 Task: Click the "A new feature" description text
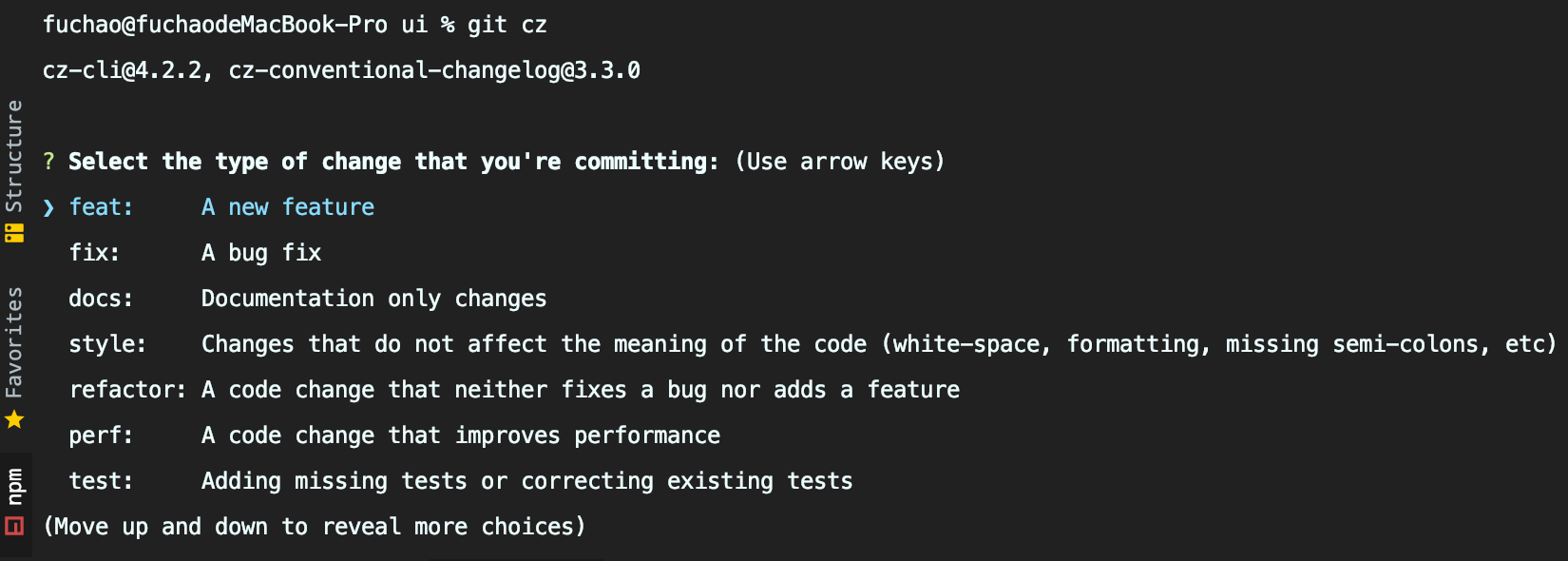point(287,207)
